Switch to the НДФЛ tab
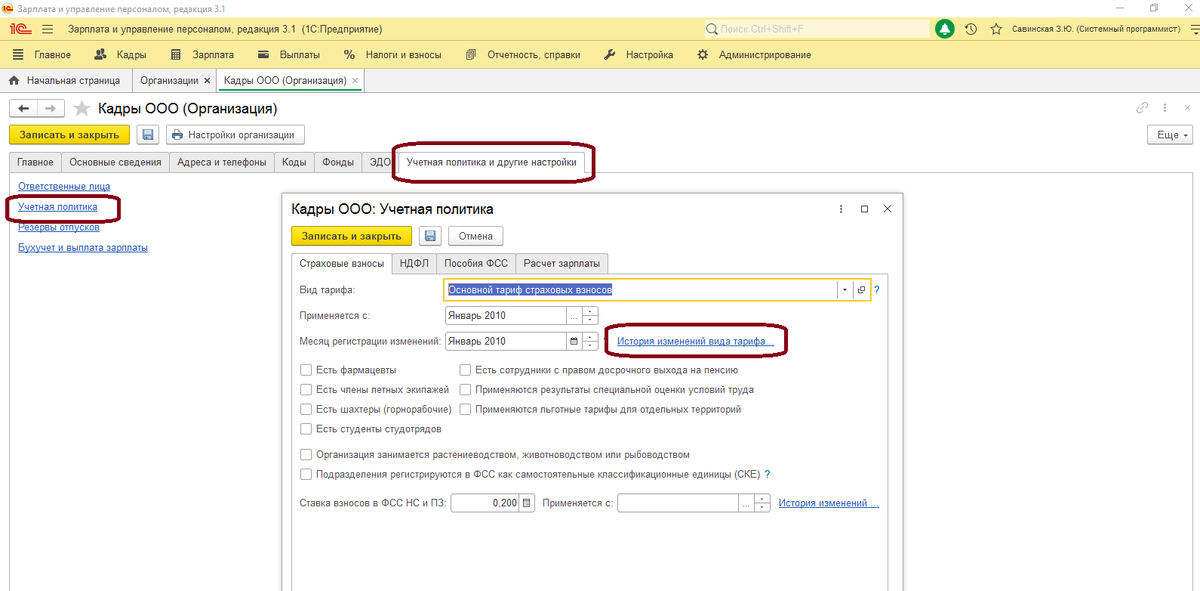Image resolution: width=1200 pixels, height=591 pixels. pyautogui.click(x=414, y=264)
